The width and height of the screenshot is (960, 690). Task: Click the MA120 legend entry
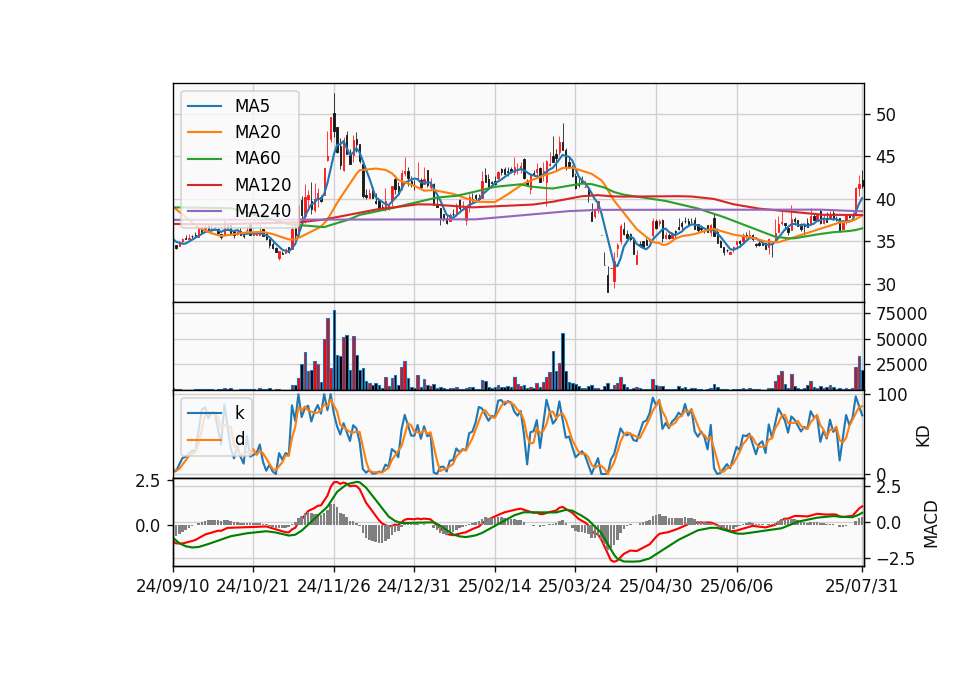239,184
